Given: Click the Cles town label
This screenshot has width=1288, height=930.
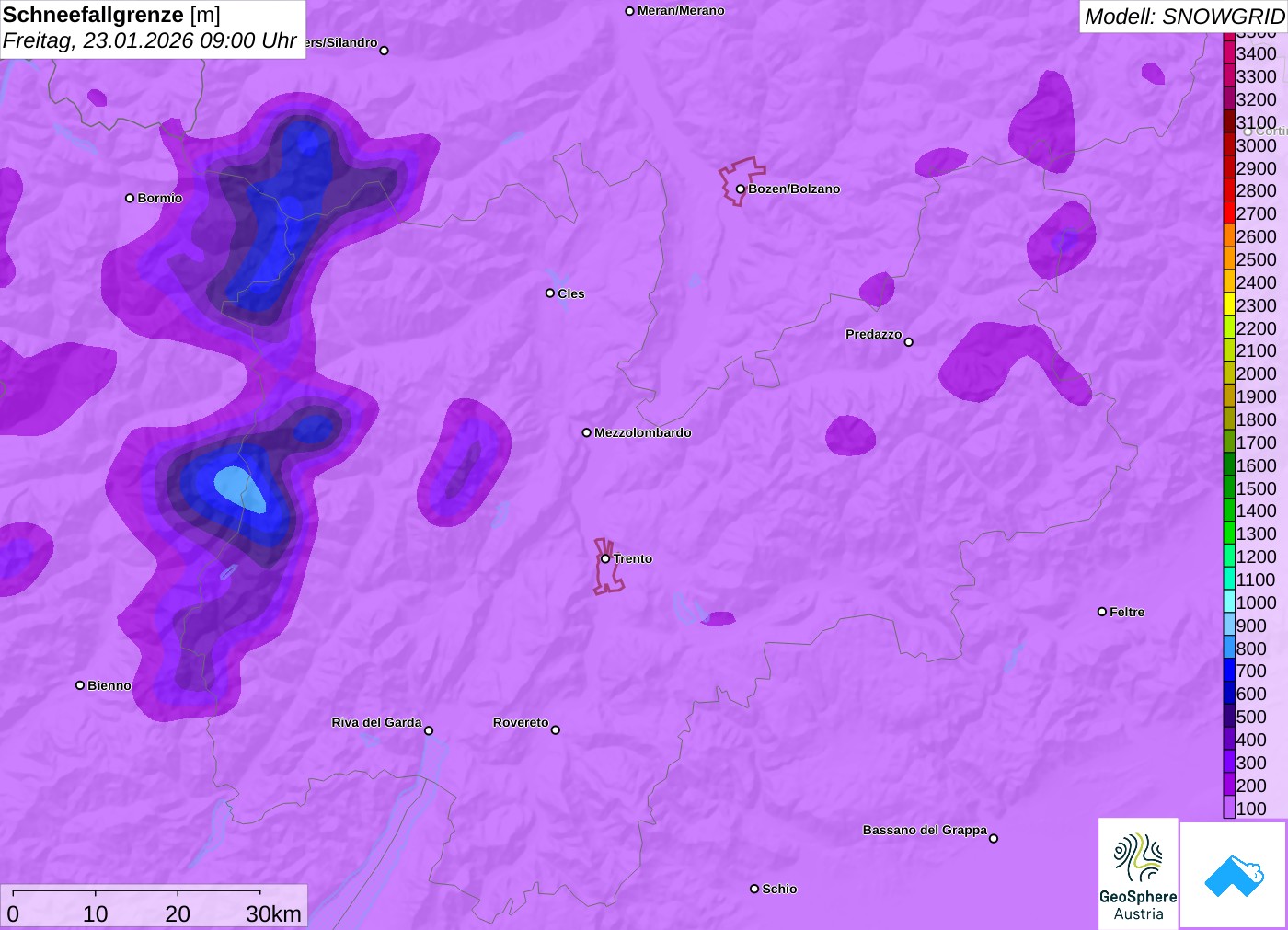Looking at the screenshot, I should point(571,294).
